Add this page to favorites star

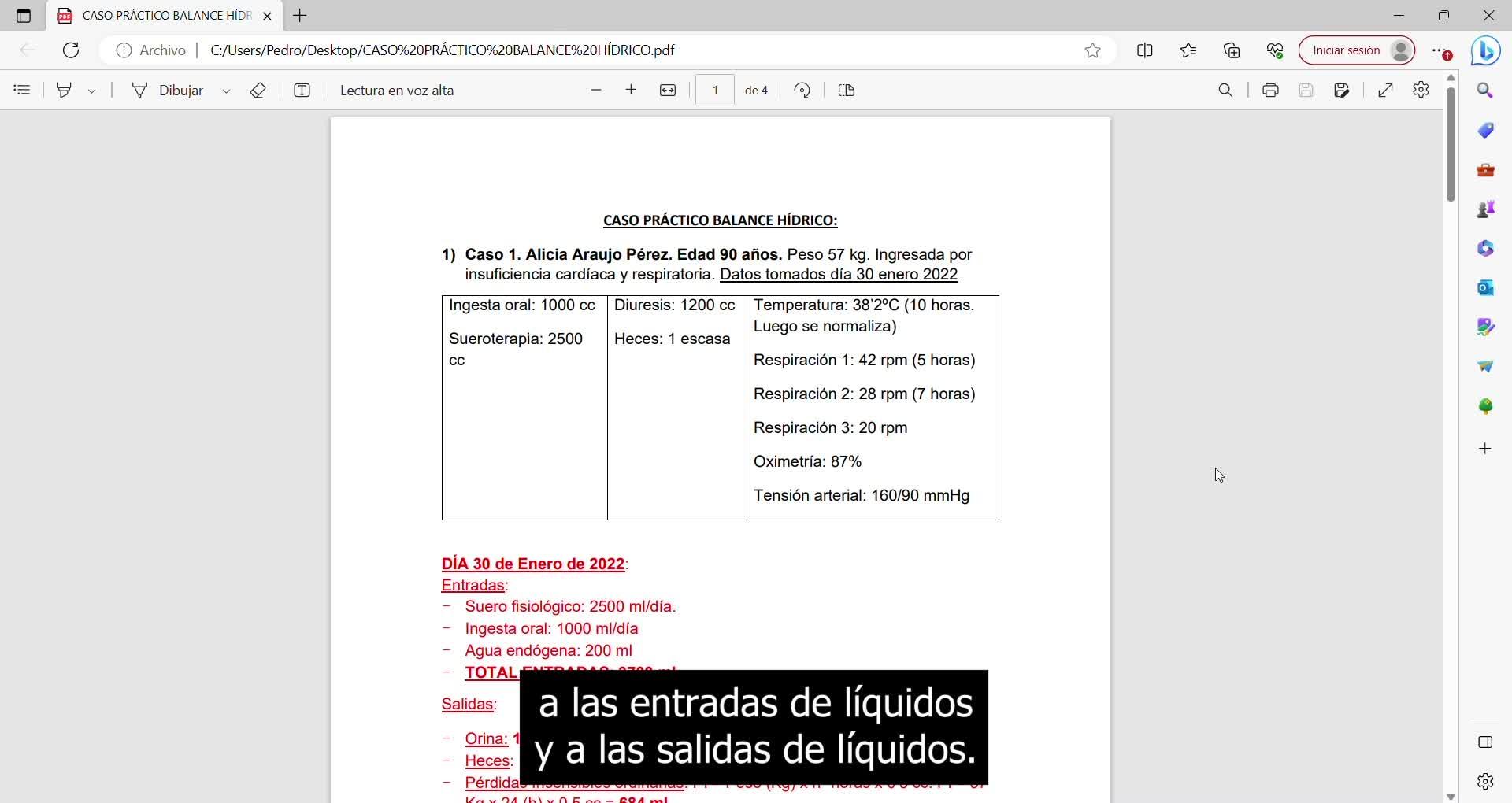[x=1092, y=50]
